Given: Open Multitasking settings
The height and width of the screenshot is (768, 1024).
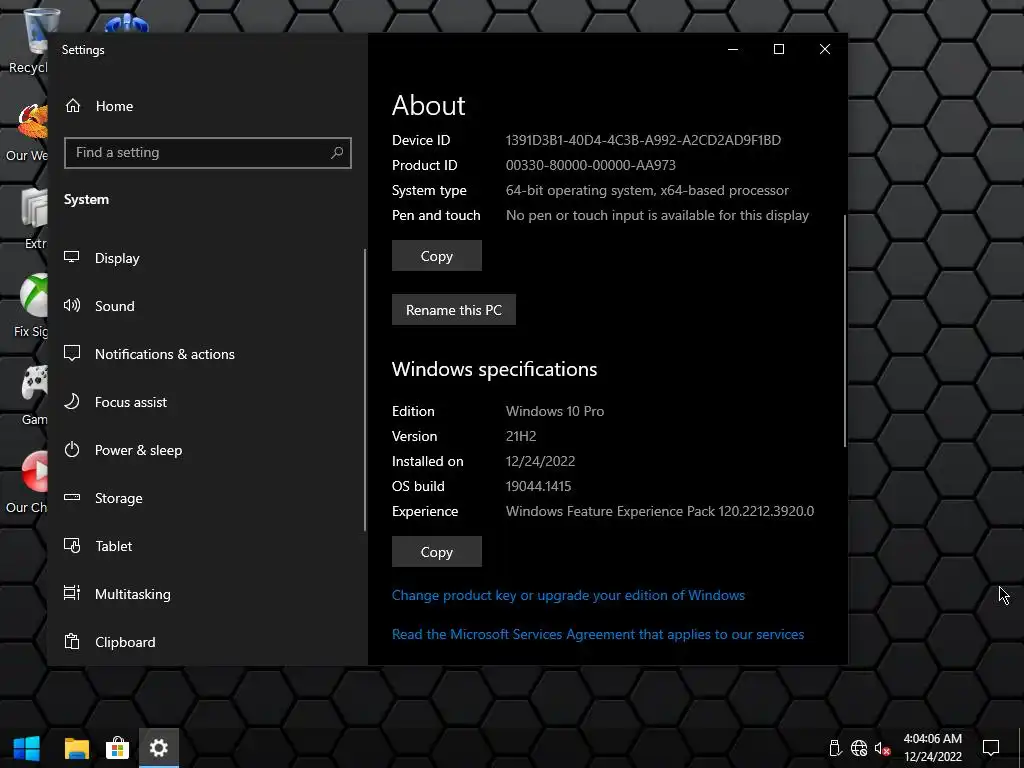Looking at the screenshot, I should pyautogui.click(x=208, y=594).
